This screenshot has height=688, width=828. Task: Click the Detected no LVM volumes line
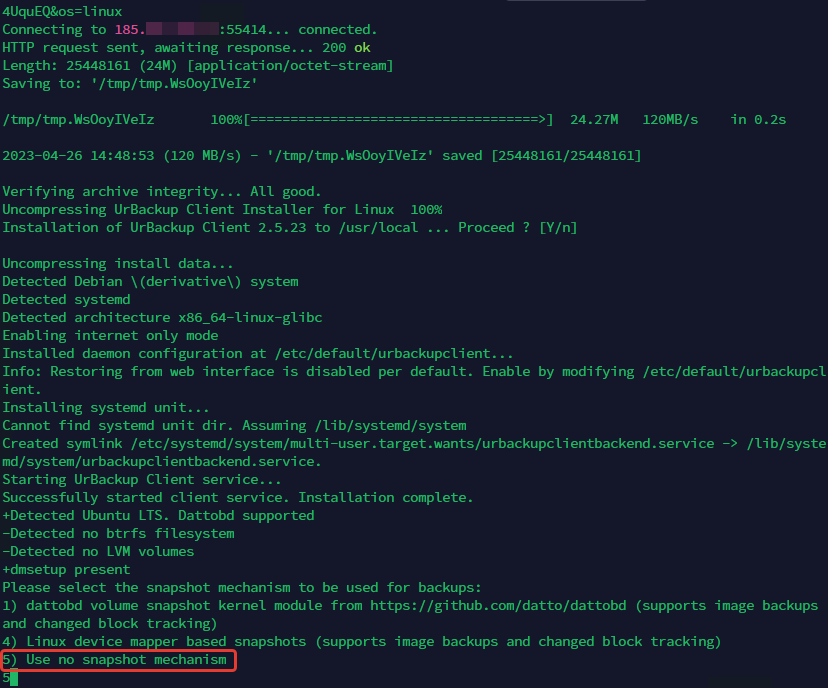[x=98, y=551]
